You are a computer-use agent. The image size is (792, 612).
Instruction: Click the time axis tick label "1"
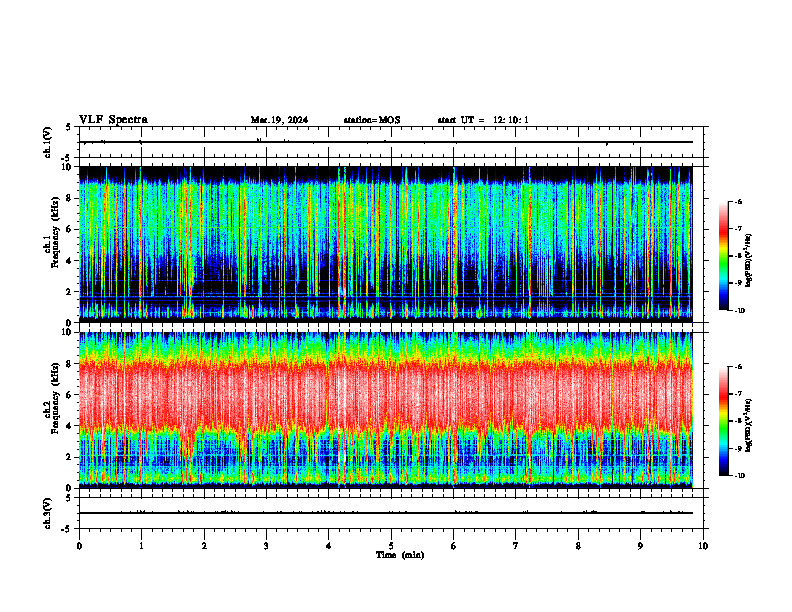[141, 546]
